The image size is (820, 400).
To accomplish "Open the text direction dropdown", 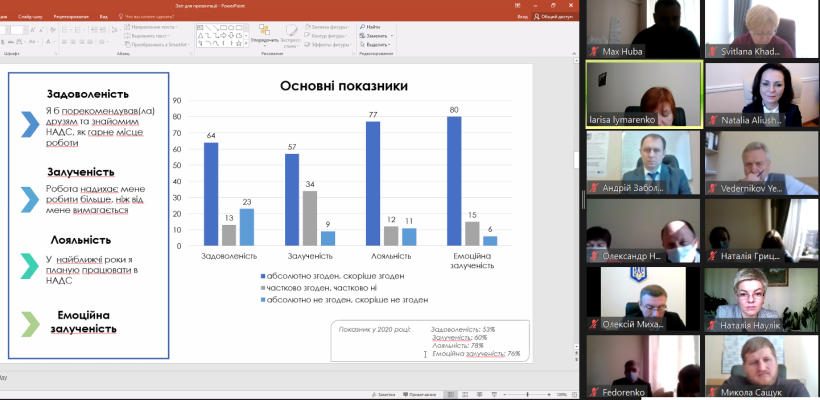I will pyautogui.click(x=152, y=27).
